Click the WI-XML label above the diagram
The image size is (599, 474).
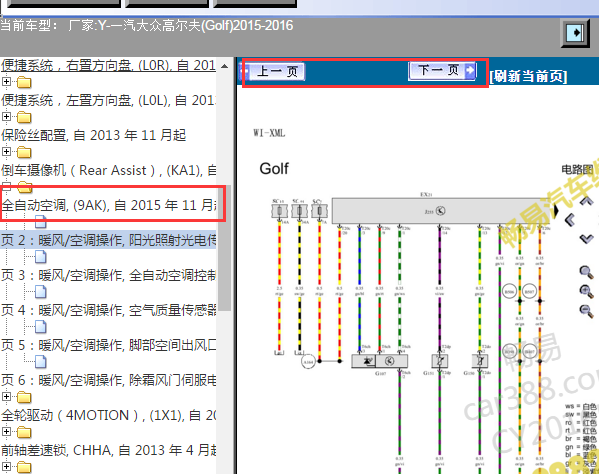click(x=269, y=133)
